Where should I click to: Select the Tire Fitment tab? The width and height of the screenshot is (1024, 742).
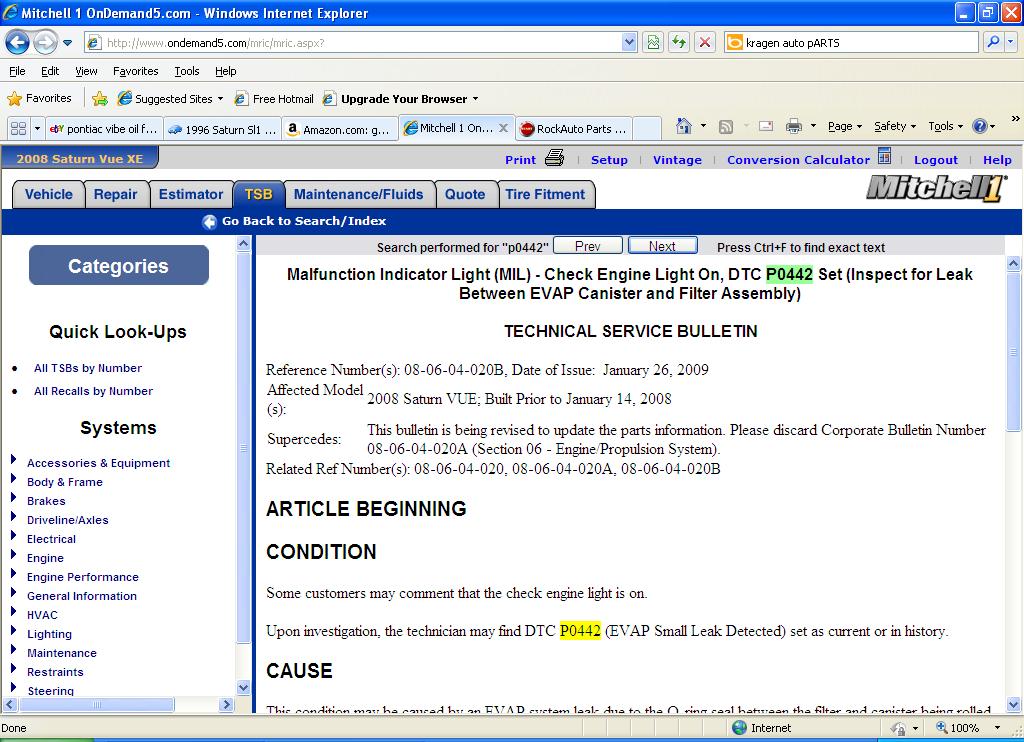click(x=545, y=195)
